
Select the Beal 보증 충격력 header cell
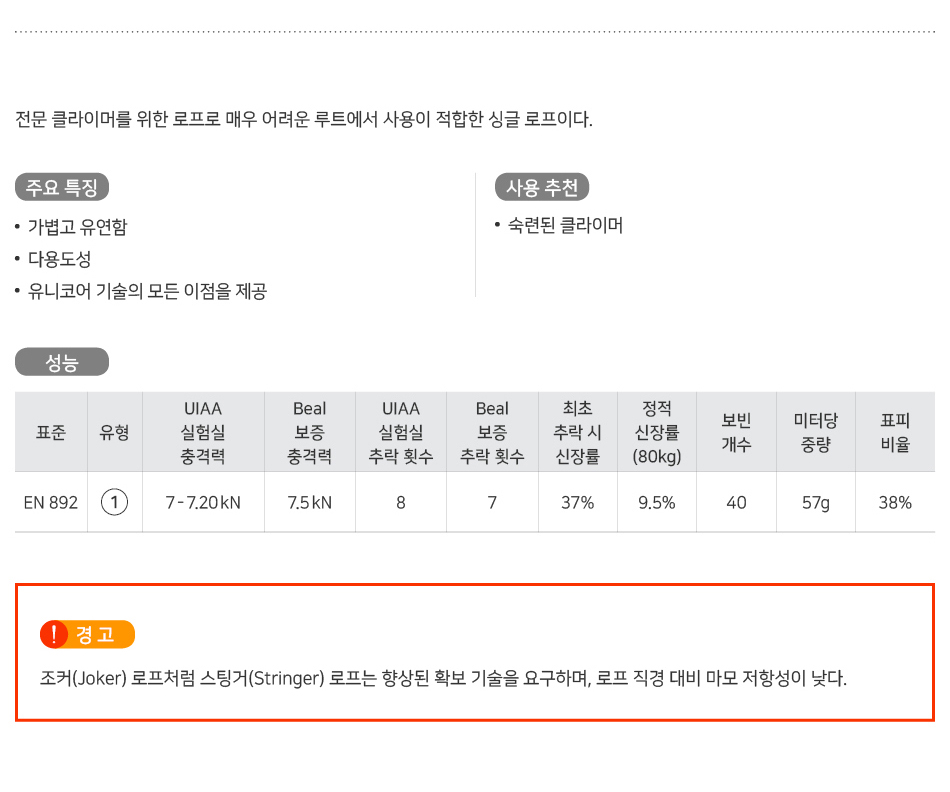coord(310,432)
